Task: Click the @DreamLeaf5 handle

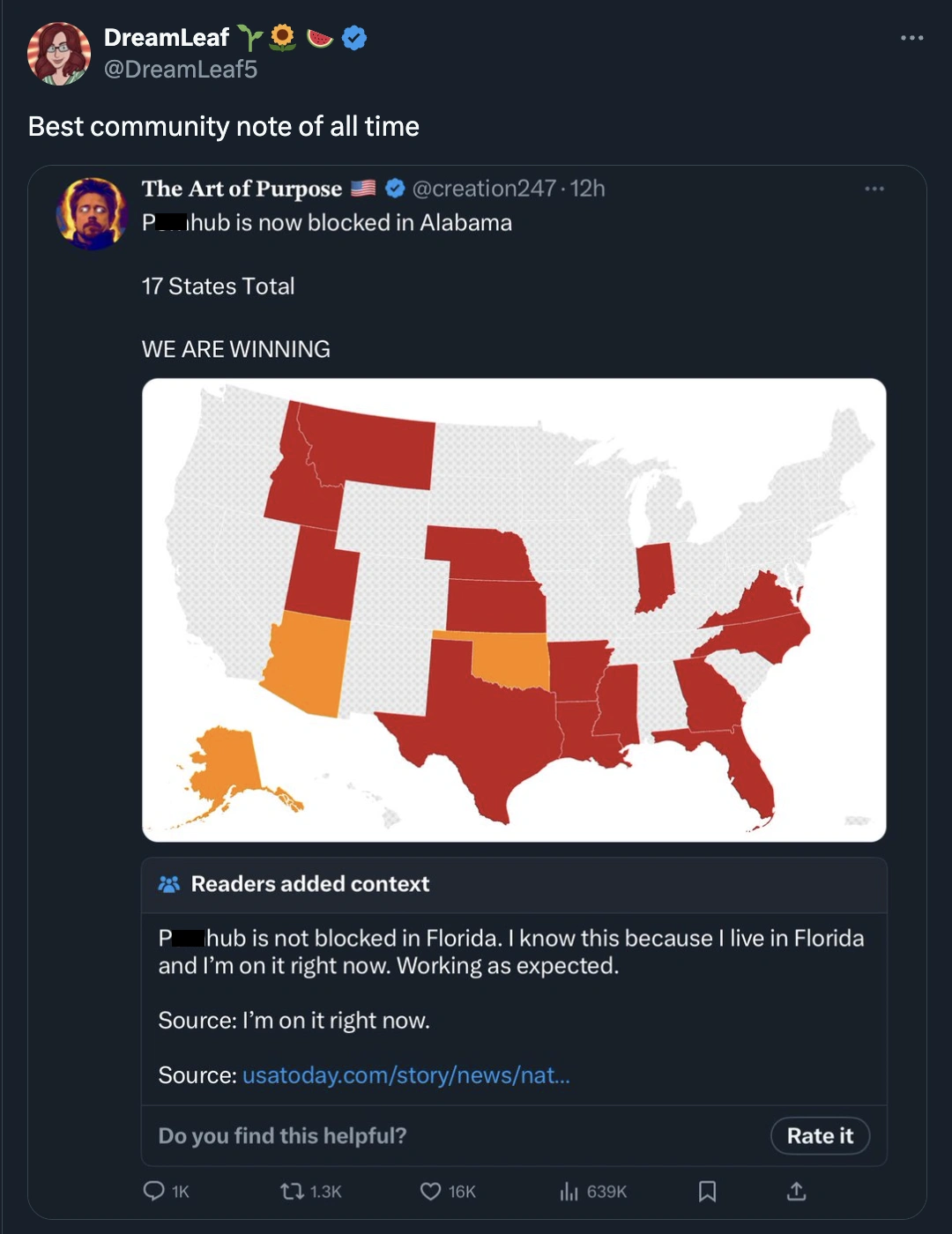Action: (x=181, y=70)
